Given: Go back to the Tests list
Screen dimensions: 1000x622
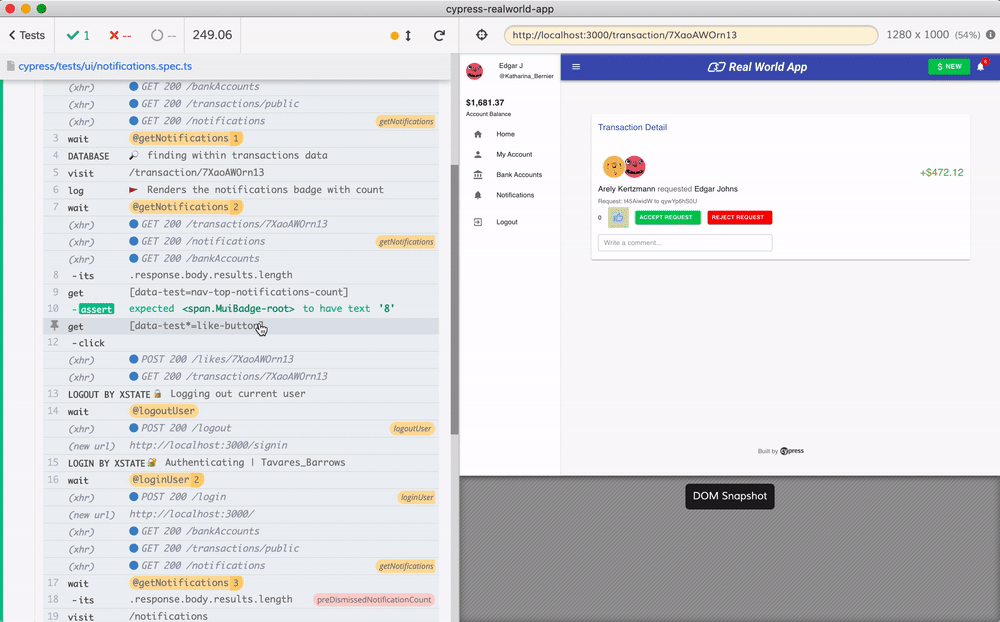Looking at the screenshot, I should tap(27, 35).
